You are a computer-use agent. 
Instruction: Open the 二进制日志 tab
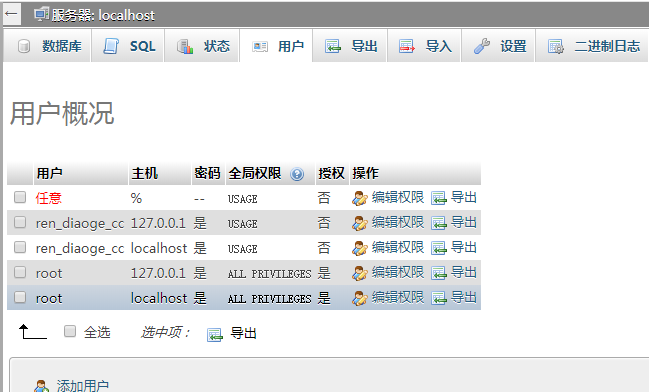tap(592, 46)
